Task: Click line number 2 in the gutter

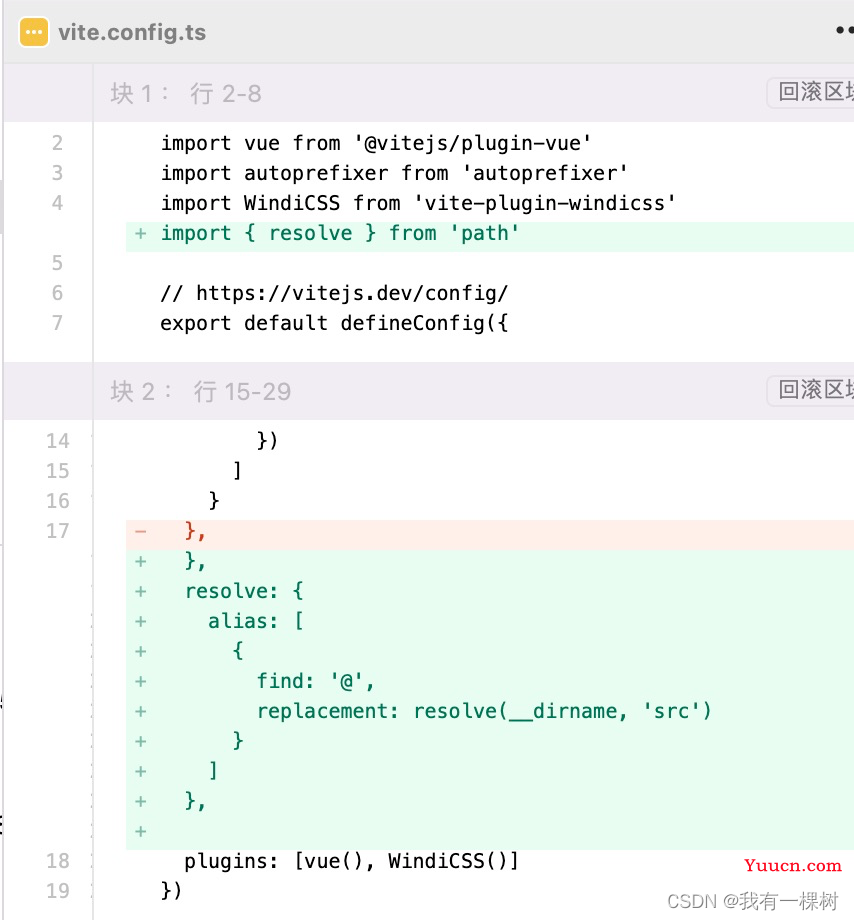Action: [x=57, y=143]
